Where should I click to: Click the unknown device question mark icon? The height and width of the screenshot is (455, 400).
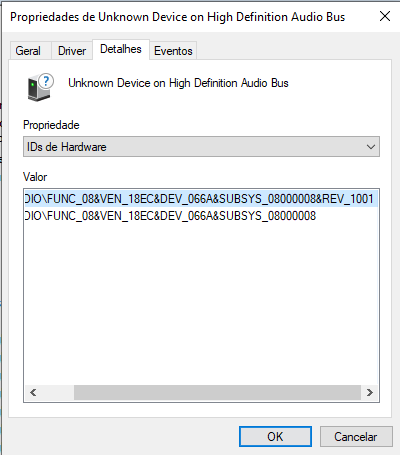point(40,87)
